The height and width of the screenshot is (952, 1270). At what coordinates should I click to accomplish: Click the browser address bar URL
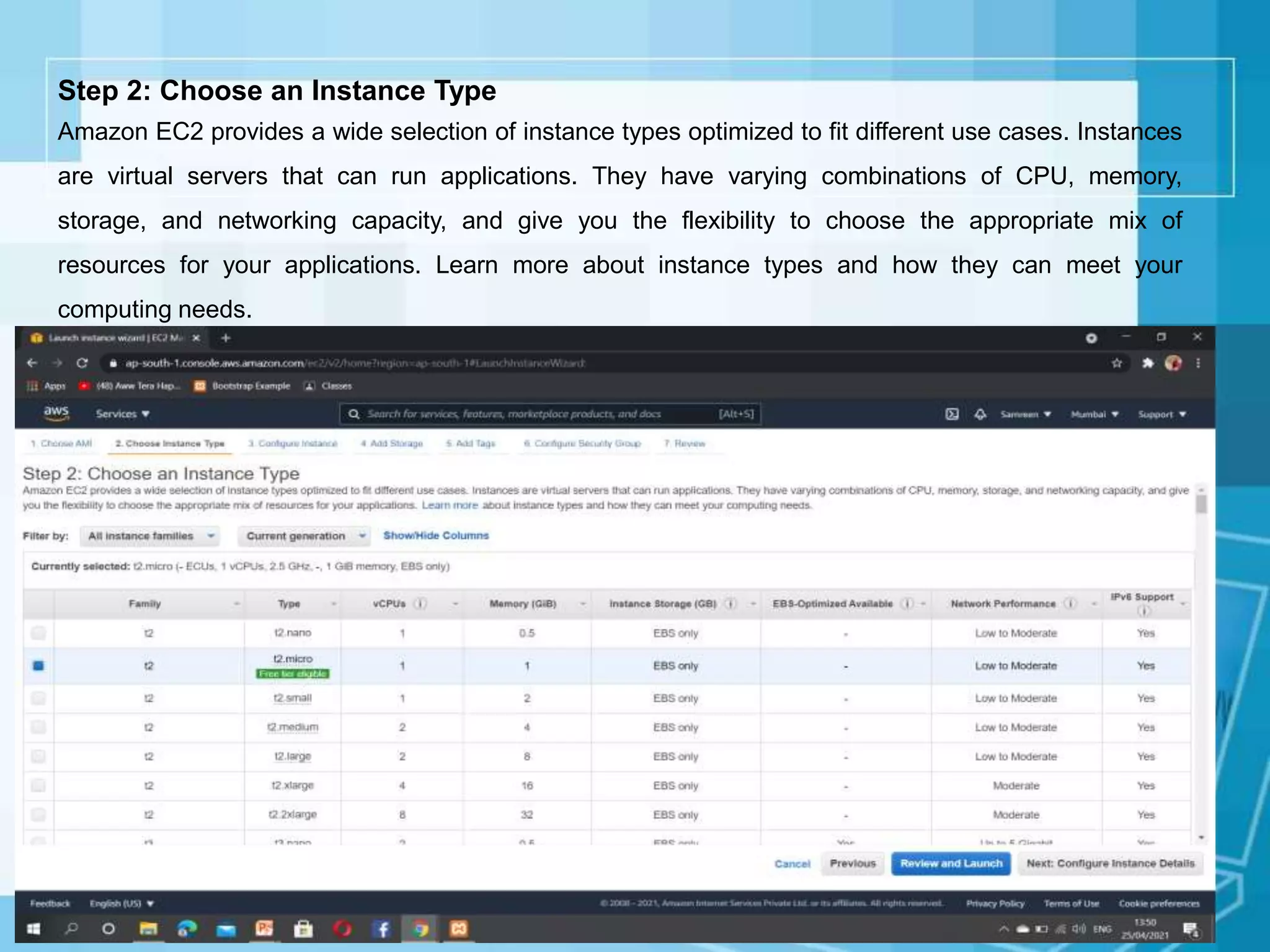pyautogui.click(x=355, y=363)
